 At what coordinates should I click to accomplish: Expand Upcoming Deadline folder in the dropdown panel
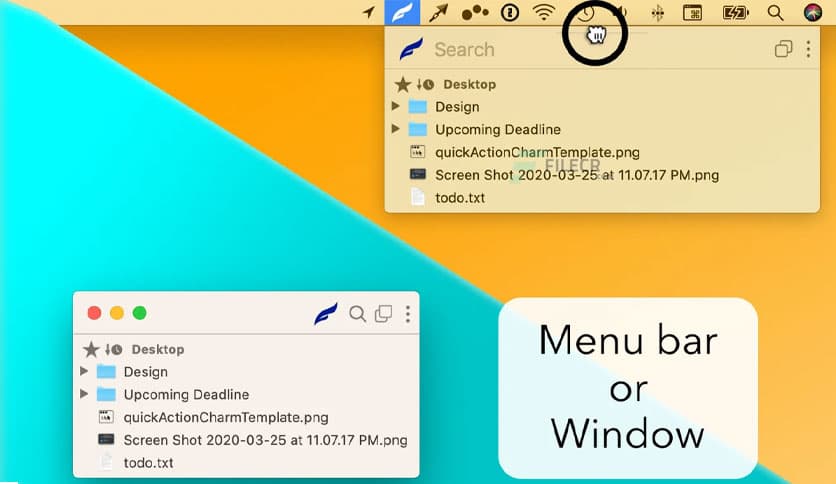point(396,128)
